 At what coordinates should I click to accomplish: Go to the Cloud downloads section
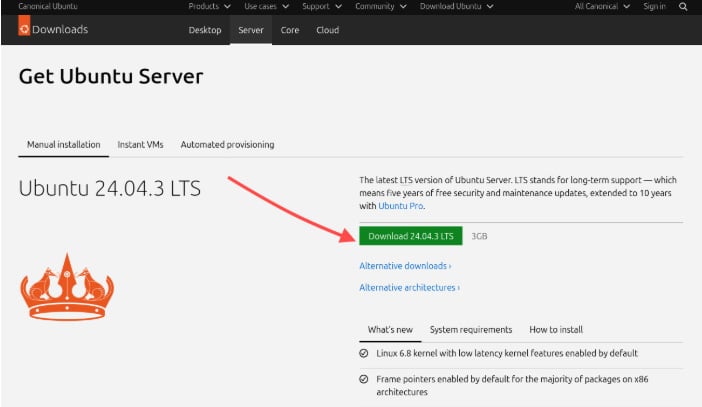327,30
